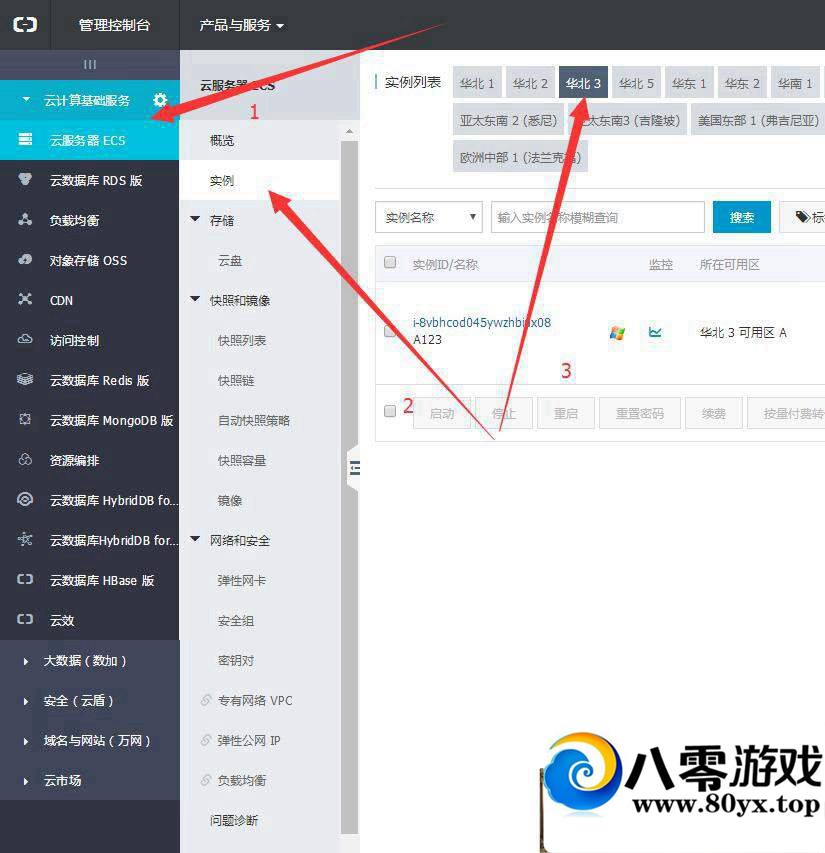Click the CDN sidebar icon
Screen dimensions: 825x853
(25, 299)
